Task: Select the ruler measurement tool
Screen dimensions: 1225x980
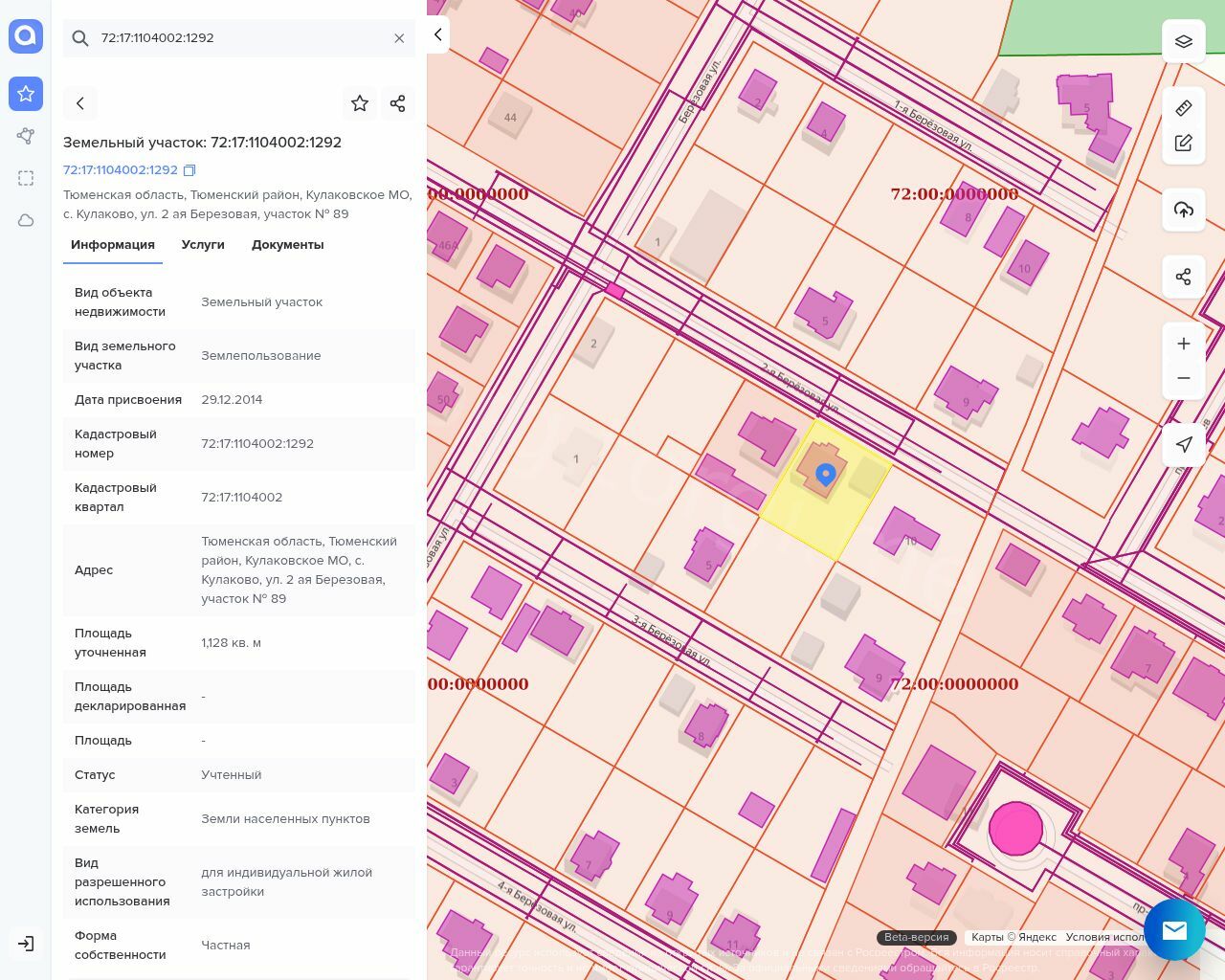Action: point(1183,107)
